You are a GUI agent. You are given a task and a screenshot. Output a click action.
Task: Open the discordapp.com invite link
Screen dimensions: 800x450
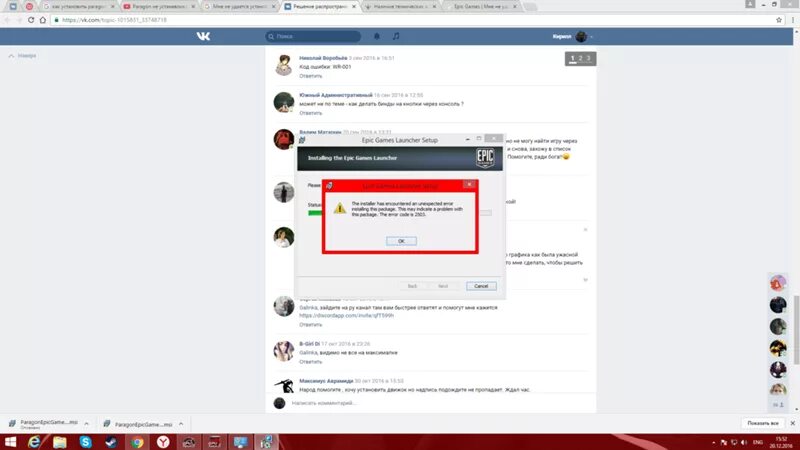[346, 316]
